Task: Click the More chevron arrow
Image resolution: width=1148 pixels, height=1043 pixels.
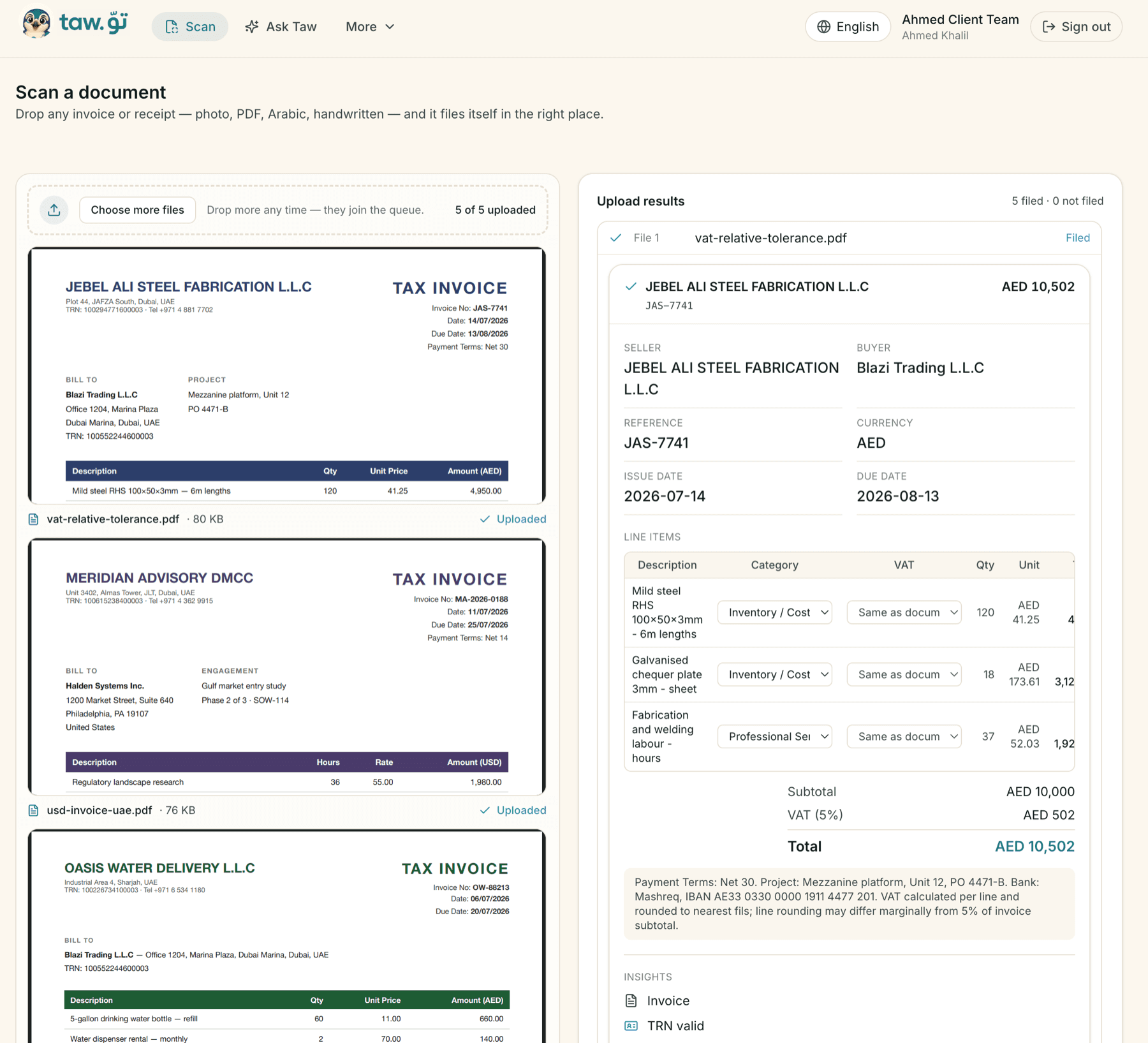Action: click(x=390, y=27)
